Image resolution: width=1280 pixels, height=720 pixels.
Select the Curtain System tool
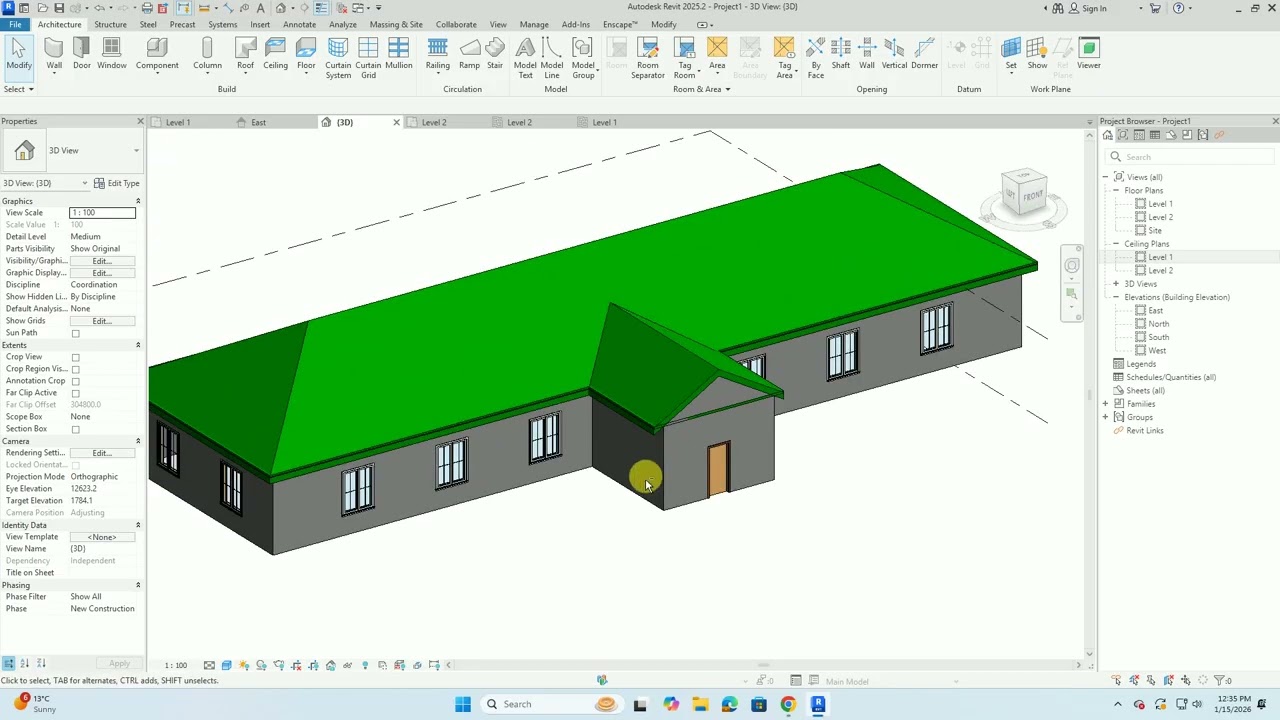click(x=338, y=58)
